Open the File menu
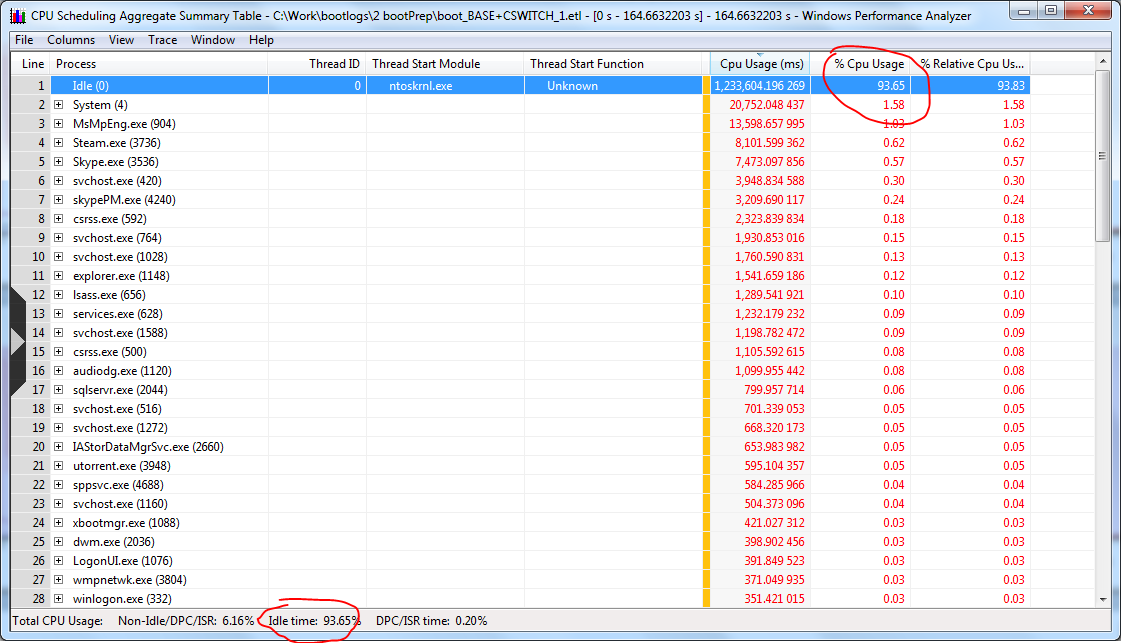 [24, 40]
